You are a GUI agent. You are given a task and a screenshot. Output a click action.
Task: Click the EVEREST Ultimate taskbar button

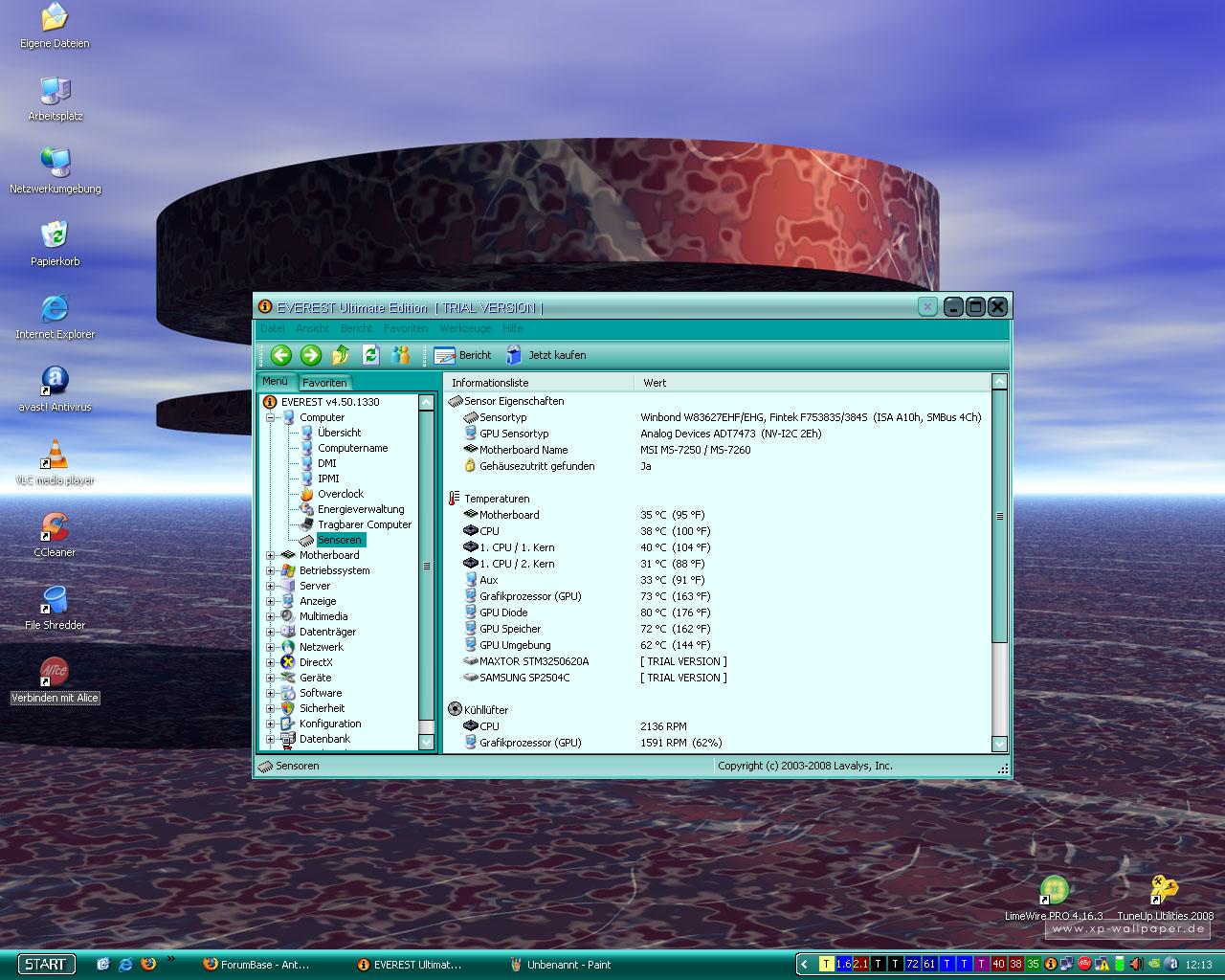pos(408,965)
